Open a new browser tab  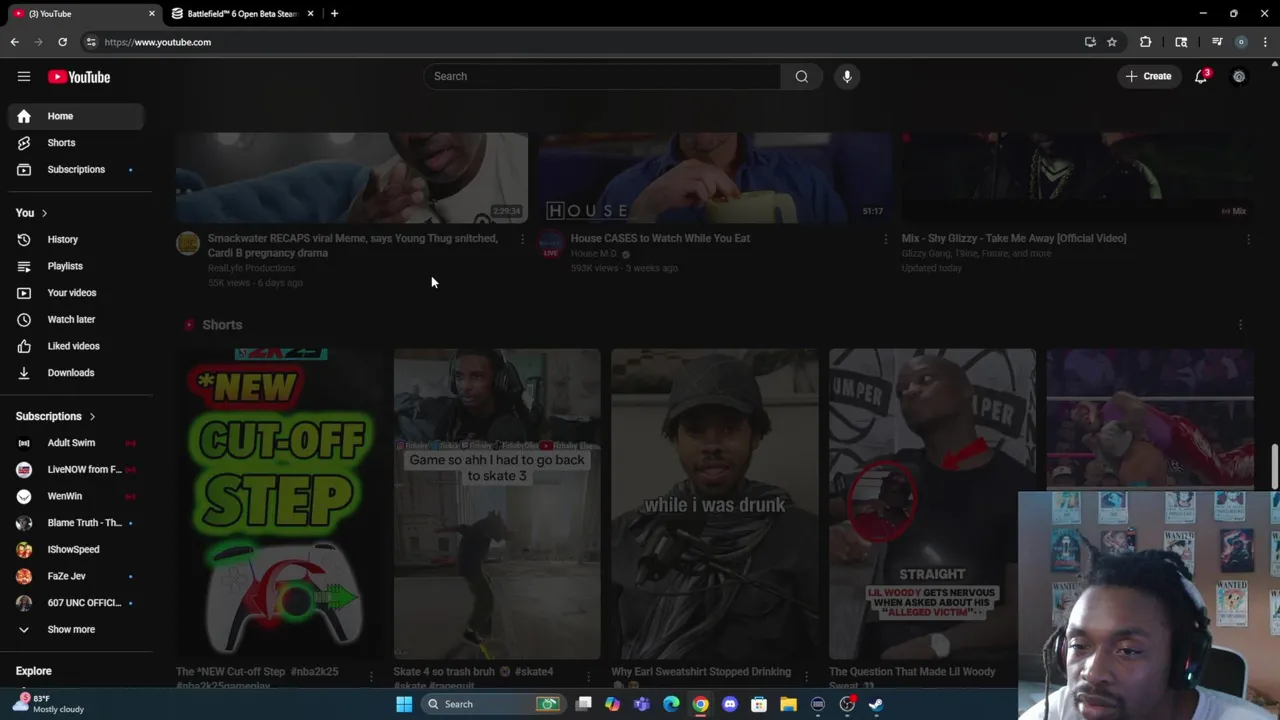[x=334, y=14]
